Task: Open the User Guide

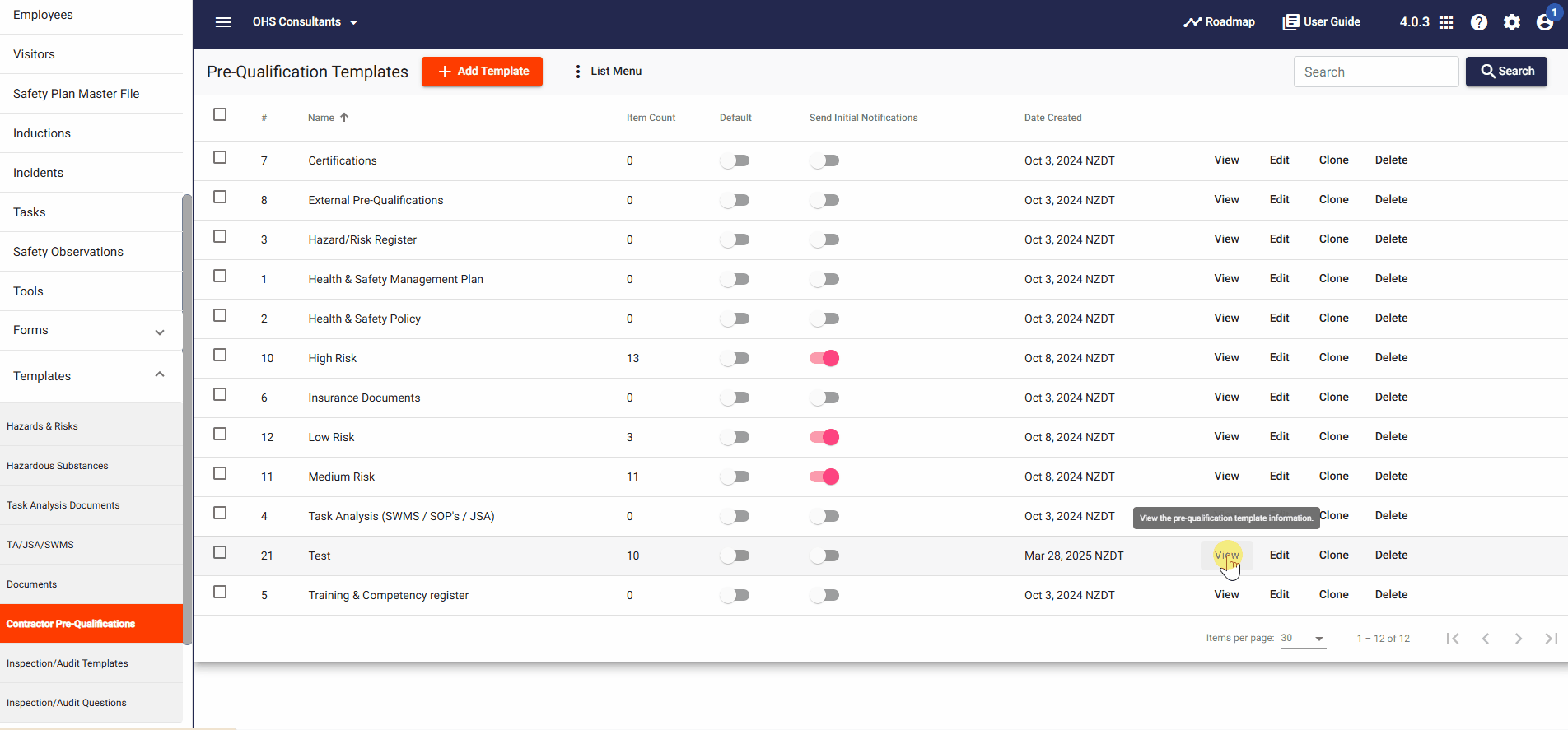Action: point(1322,22)
